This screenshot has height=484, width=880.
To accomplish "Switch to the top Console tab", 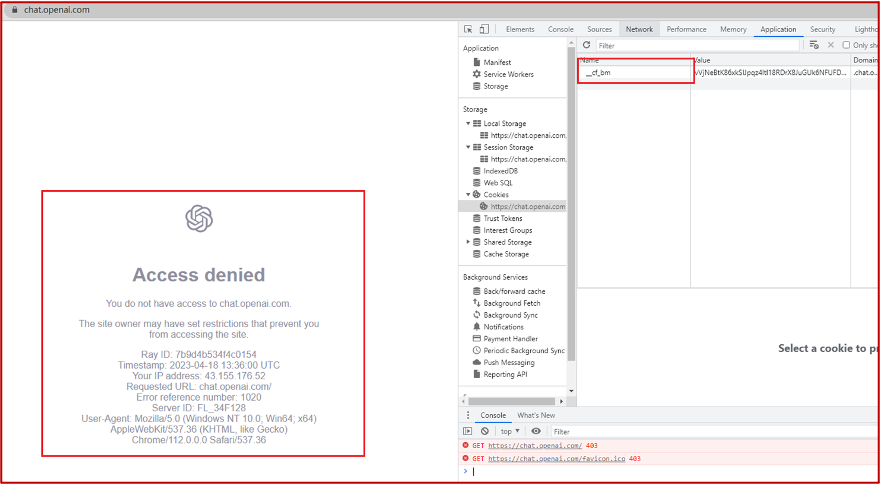I will pyautogui.click(x=561, y=29).
